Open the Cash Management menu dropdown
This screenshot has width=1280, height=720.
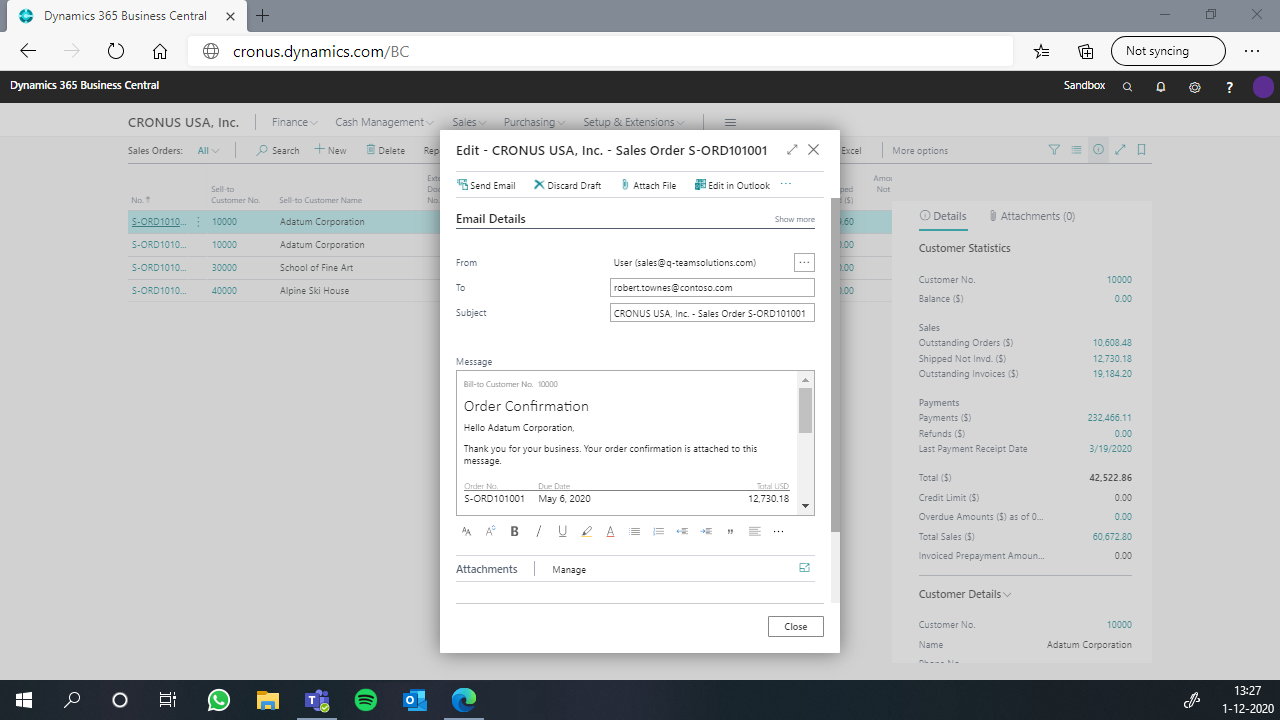tap(385, 122)
